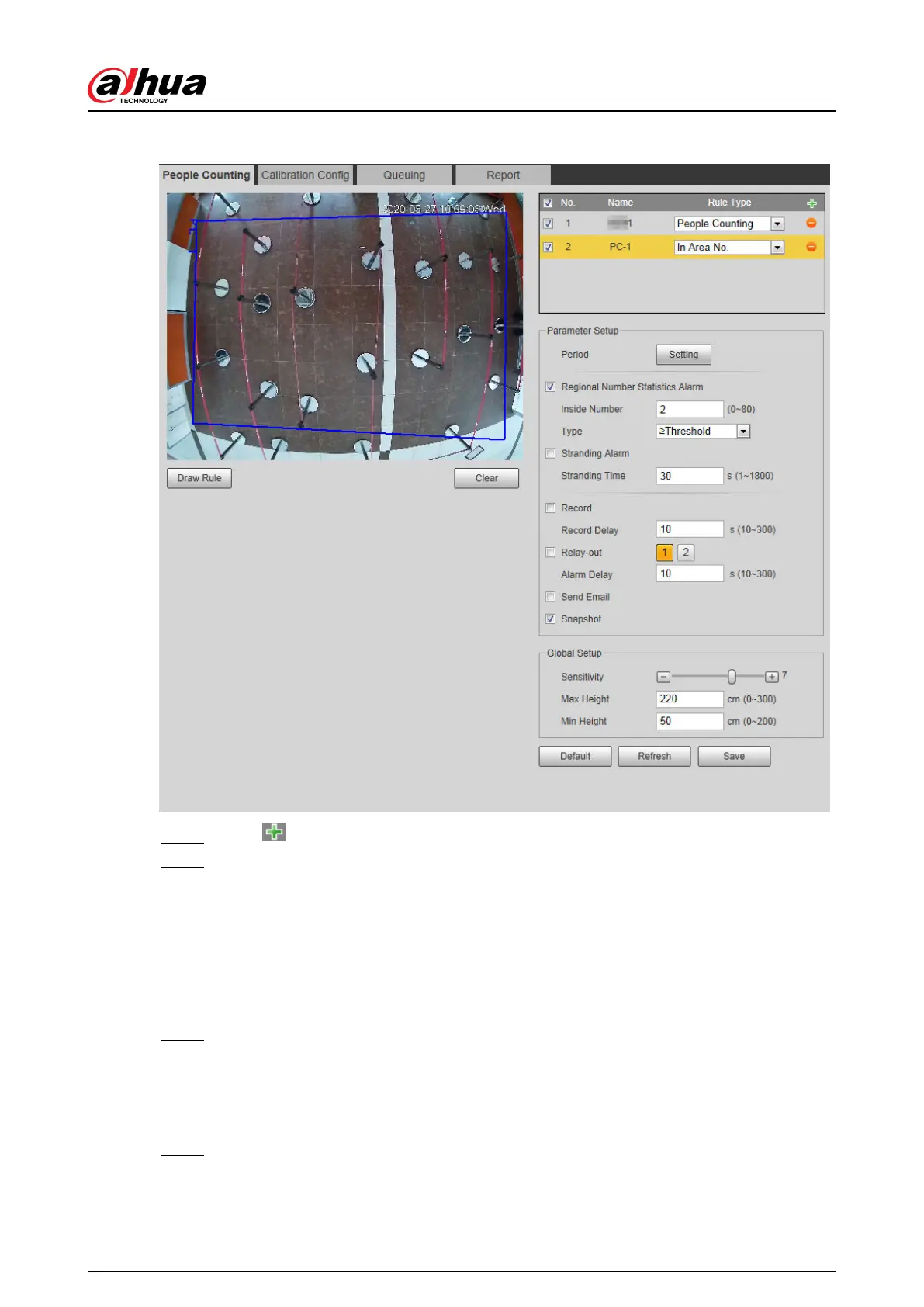Image resolution: width=924 pixels, height=1307 pixels.
Task: Go to the Queuing tab
Action: [404, 175]
